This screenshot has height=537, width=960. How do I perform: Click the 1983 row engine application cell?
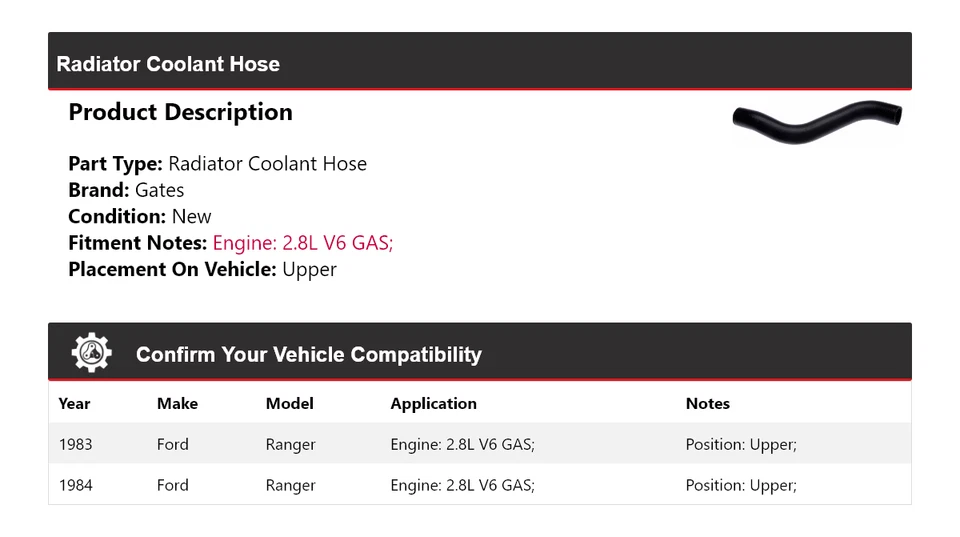coord(462,444)
